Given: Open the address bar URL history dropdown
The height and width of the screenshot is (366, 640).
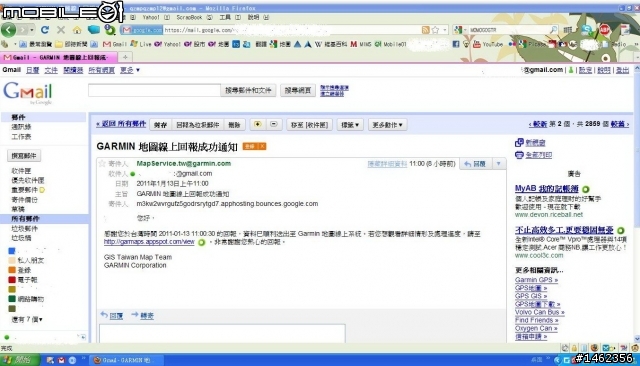Looking at the screenshot, I should (444, 30).
